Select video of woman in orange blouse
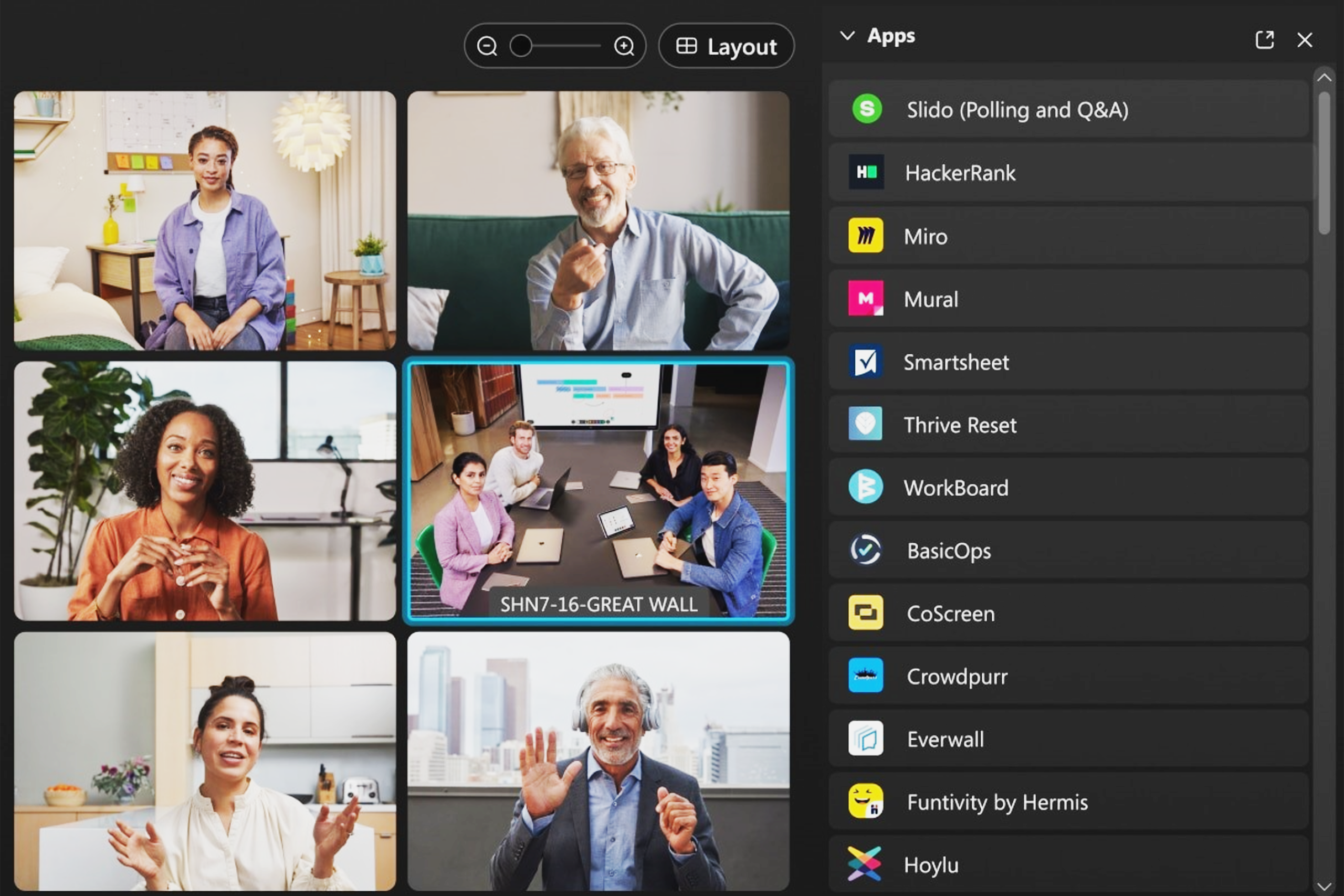 tap(205, 490)
